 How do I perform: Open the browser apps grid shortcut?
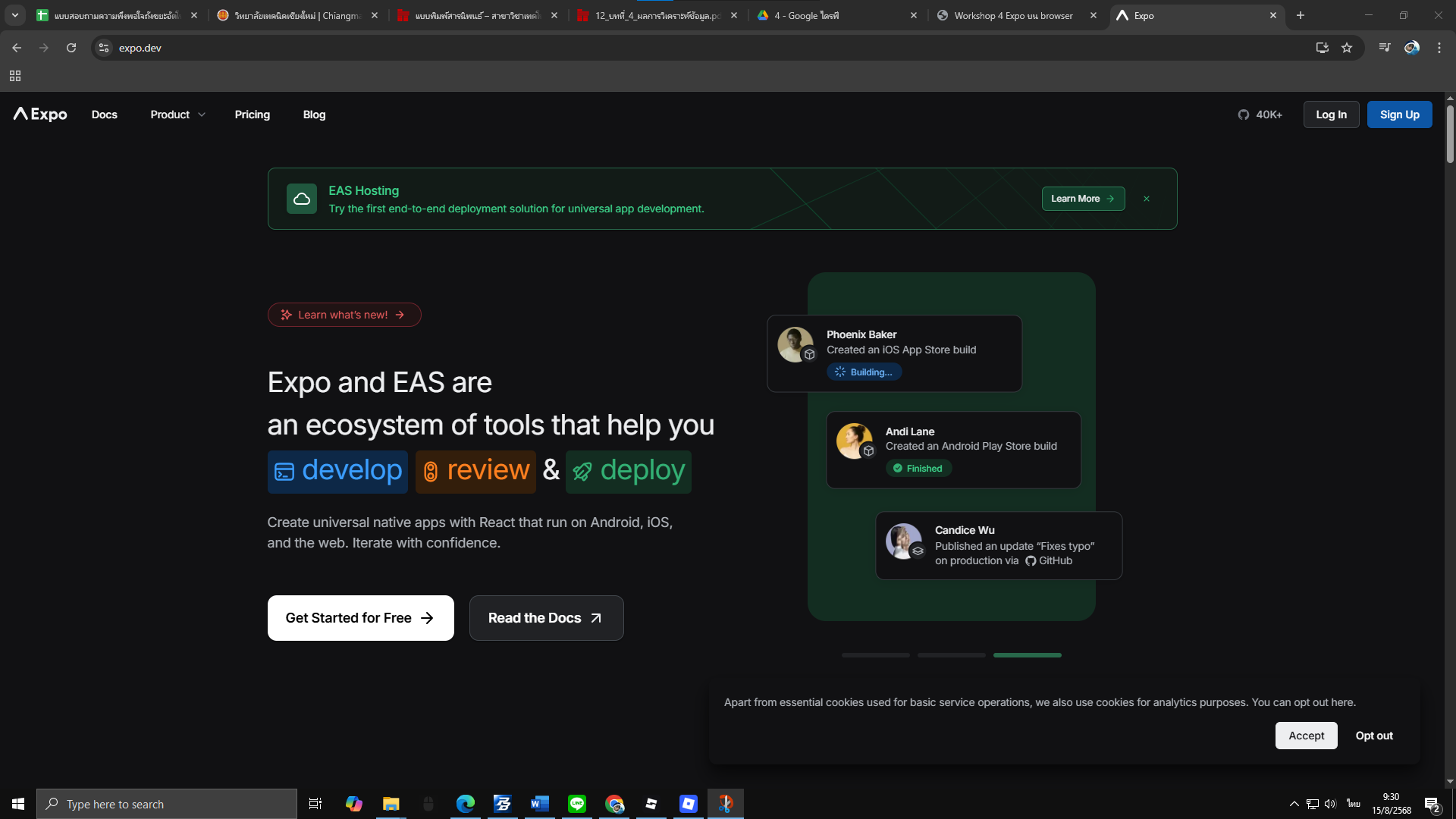point(15,76)
